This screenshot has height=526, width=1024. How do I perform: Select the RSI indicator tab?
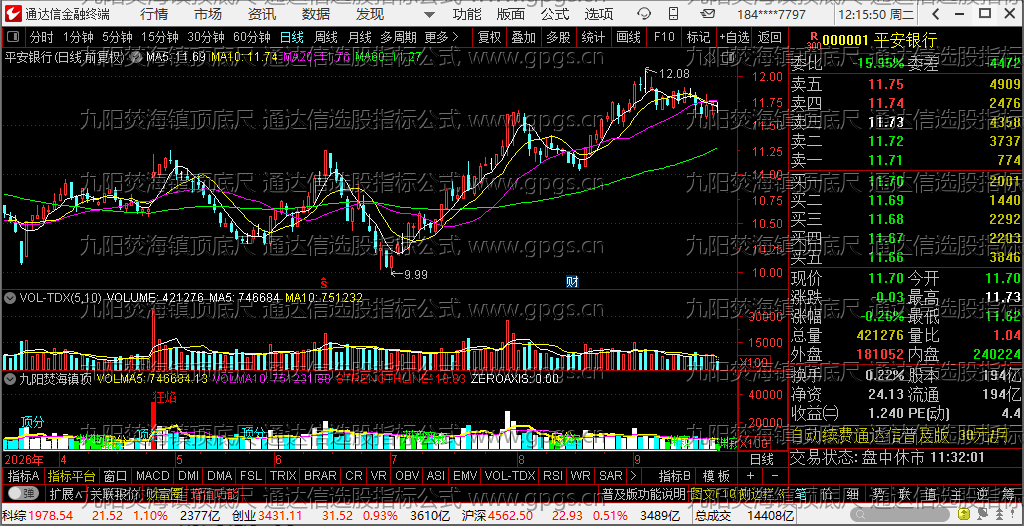pos(553,476)
